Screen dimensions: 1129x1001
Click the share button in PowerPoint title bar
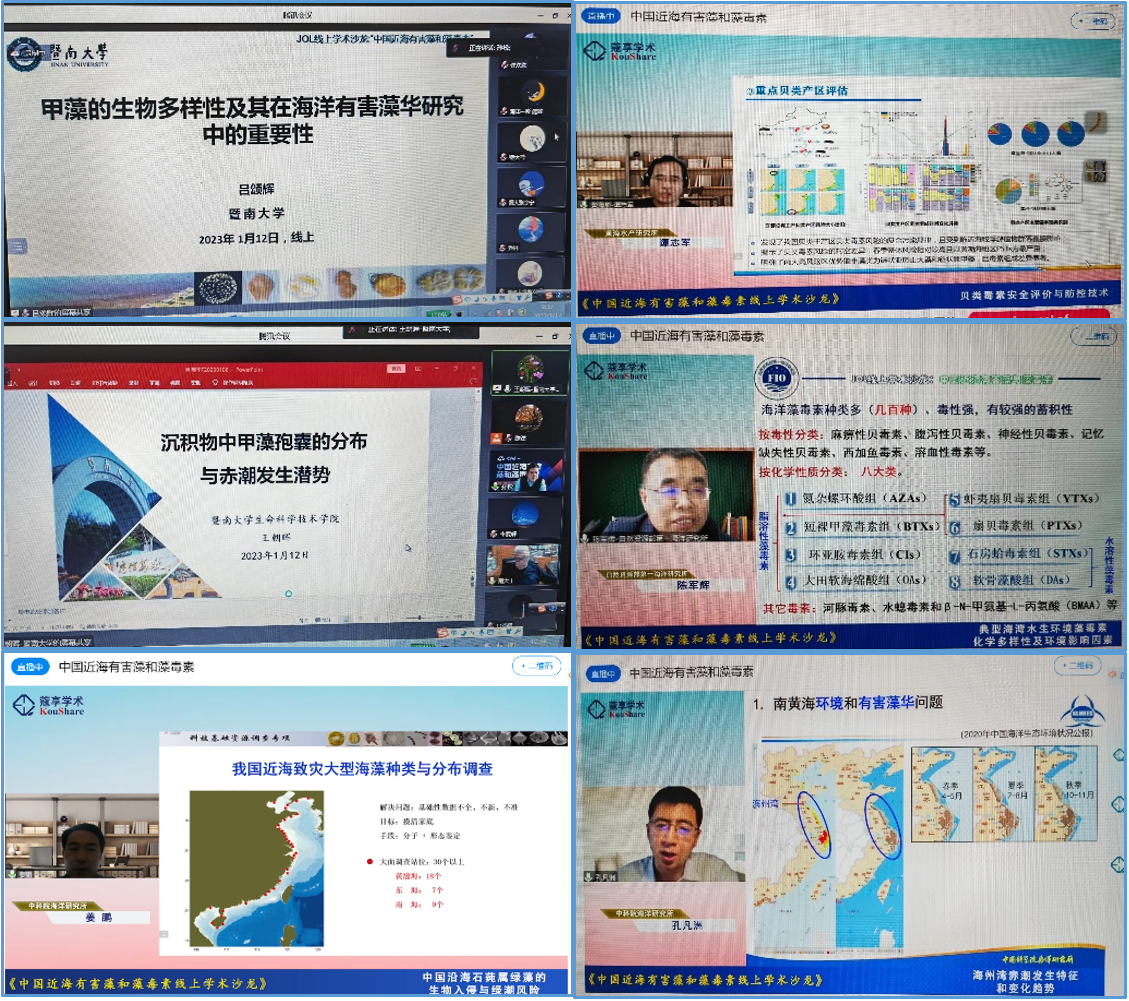point(395,369)
